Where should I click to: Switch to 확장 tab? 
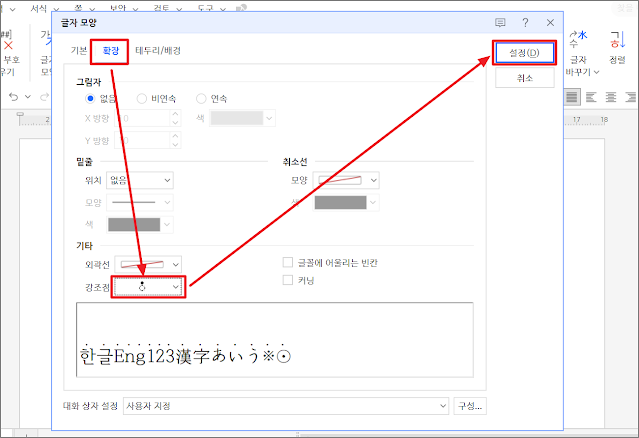[110, 51]
